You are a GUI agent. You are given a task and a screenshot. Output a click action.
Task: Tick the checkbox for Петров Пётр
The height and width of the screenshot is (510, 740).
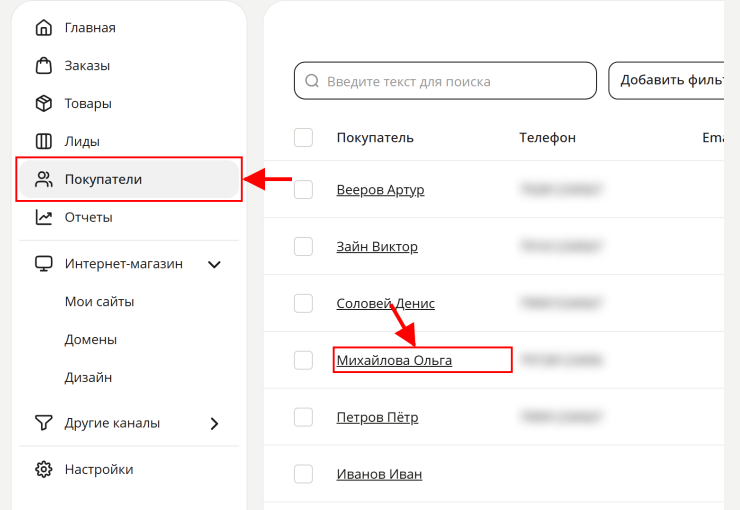(x=303, y=417)
